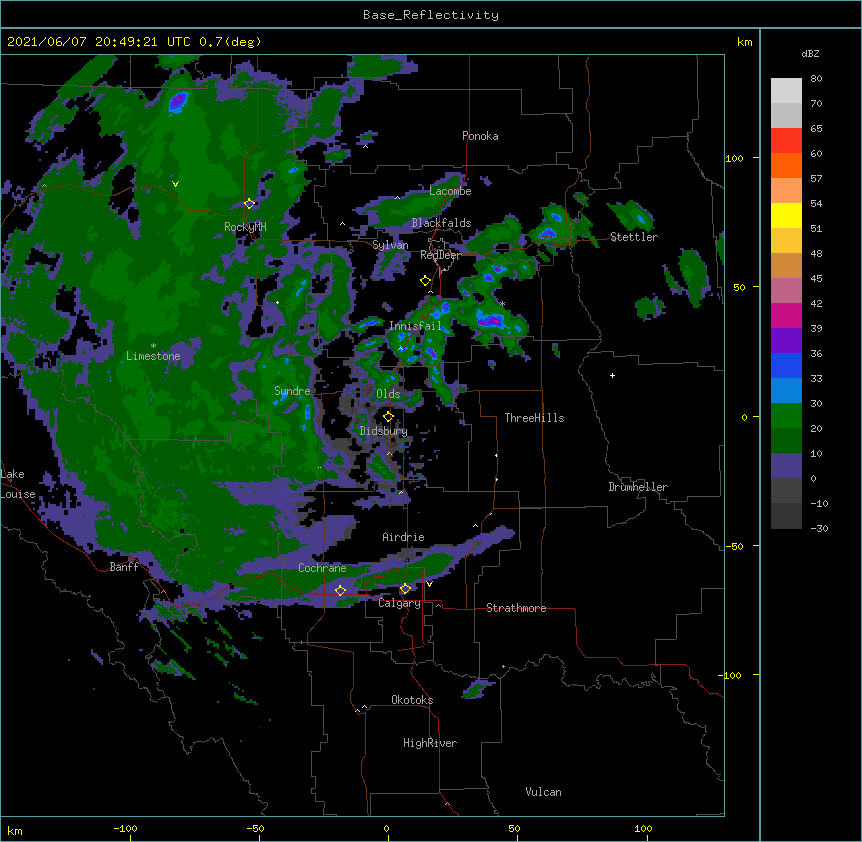Select the Vulcan label
Viewport: 862px width, 842px height.
[543, 792]
